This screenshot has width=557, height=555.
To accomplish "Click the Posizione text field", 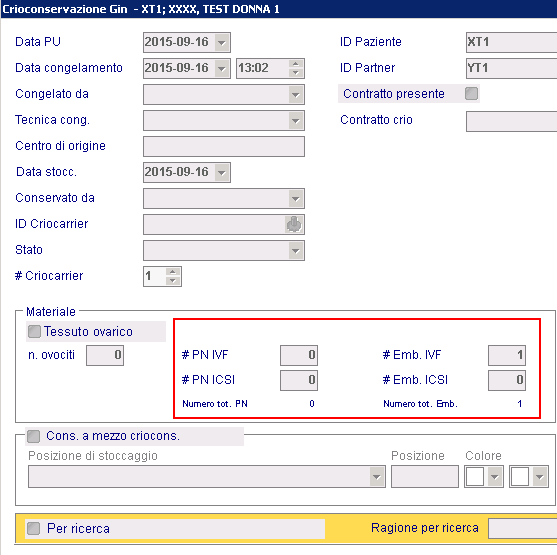I will (425, 476).
